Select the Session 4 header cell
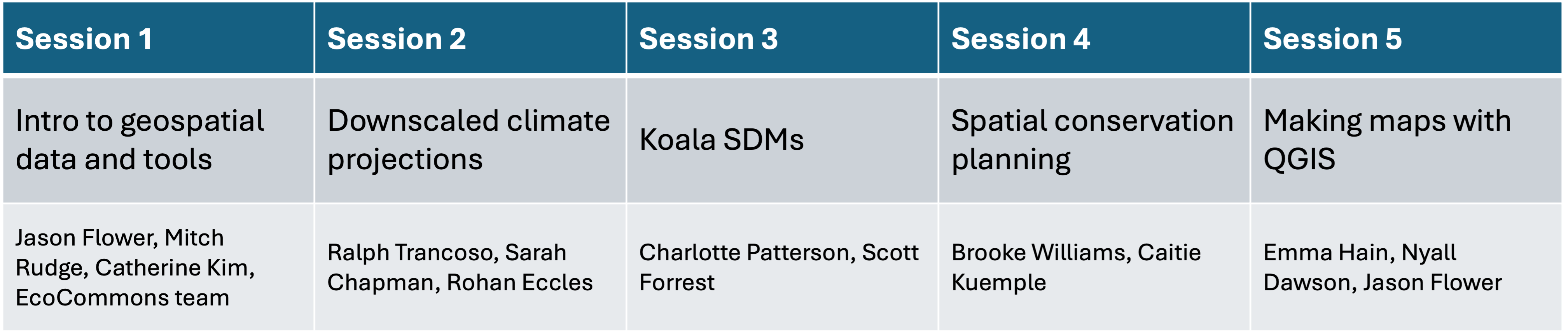The image size is (1568, 335). 1094,38
